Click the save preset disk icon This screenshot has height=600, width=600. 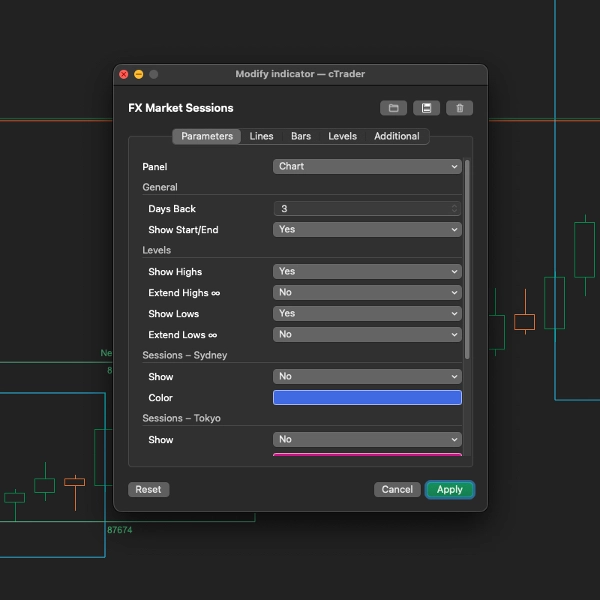click(426, 108)
